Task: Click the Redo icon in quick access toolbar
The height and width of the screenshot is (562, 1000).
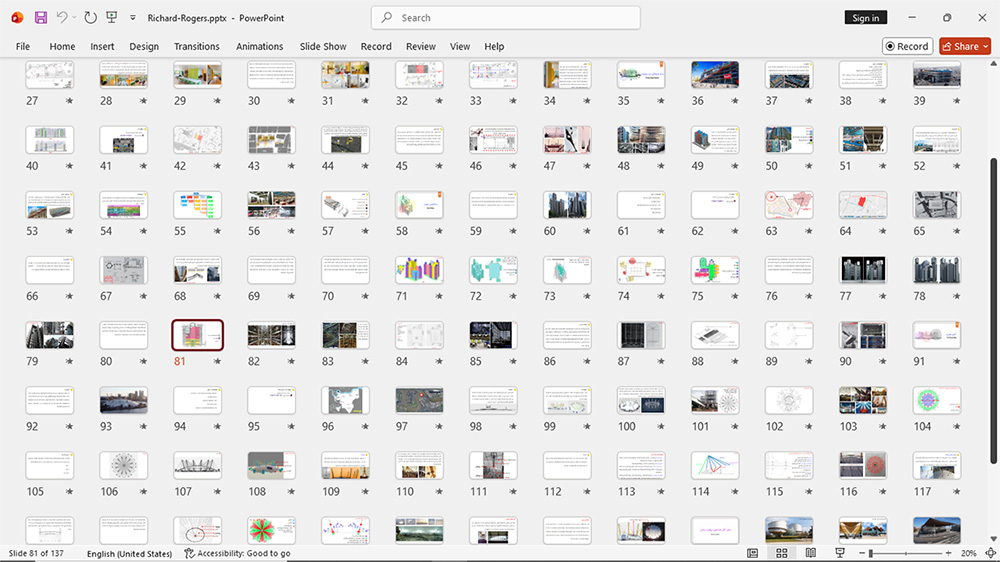Action: tap(91, 18)
